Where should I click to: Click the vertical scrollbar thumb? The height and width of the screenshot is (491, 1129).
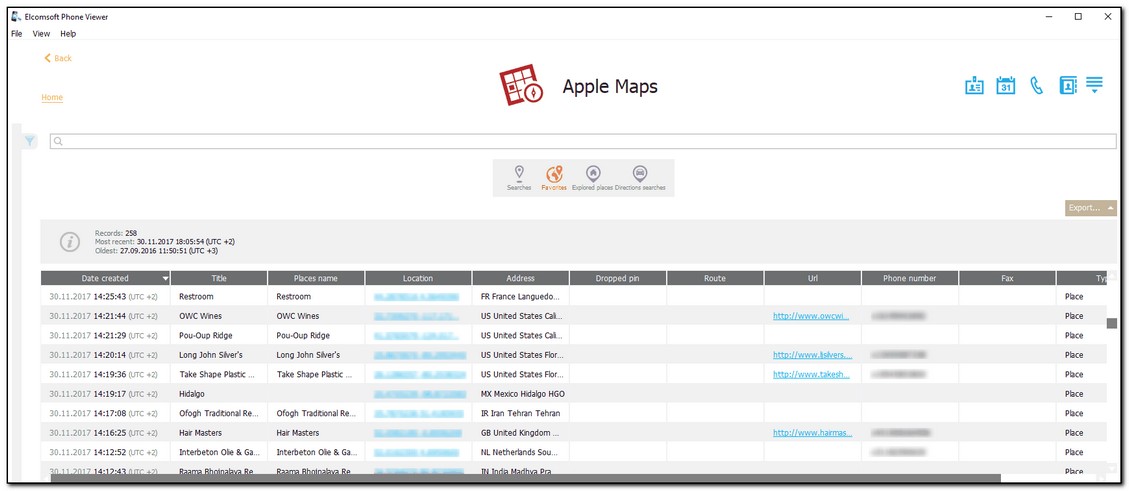pos(1112,323)
